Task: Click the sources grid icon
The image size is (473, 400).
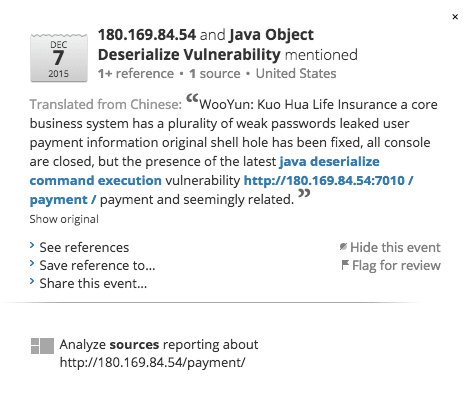Action: tap(42, 346)
